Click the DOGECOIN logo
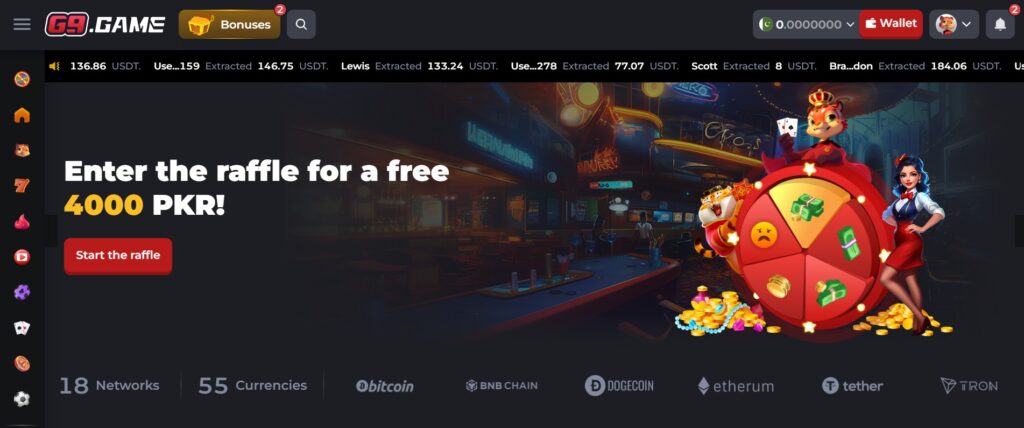Image resolution: width=1024 pixels, height=428 pixels. 619,386
